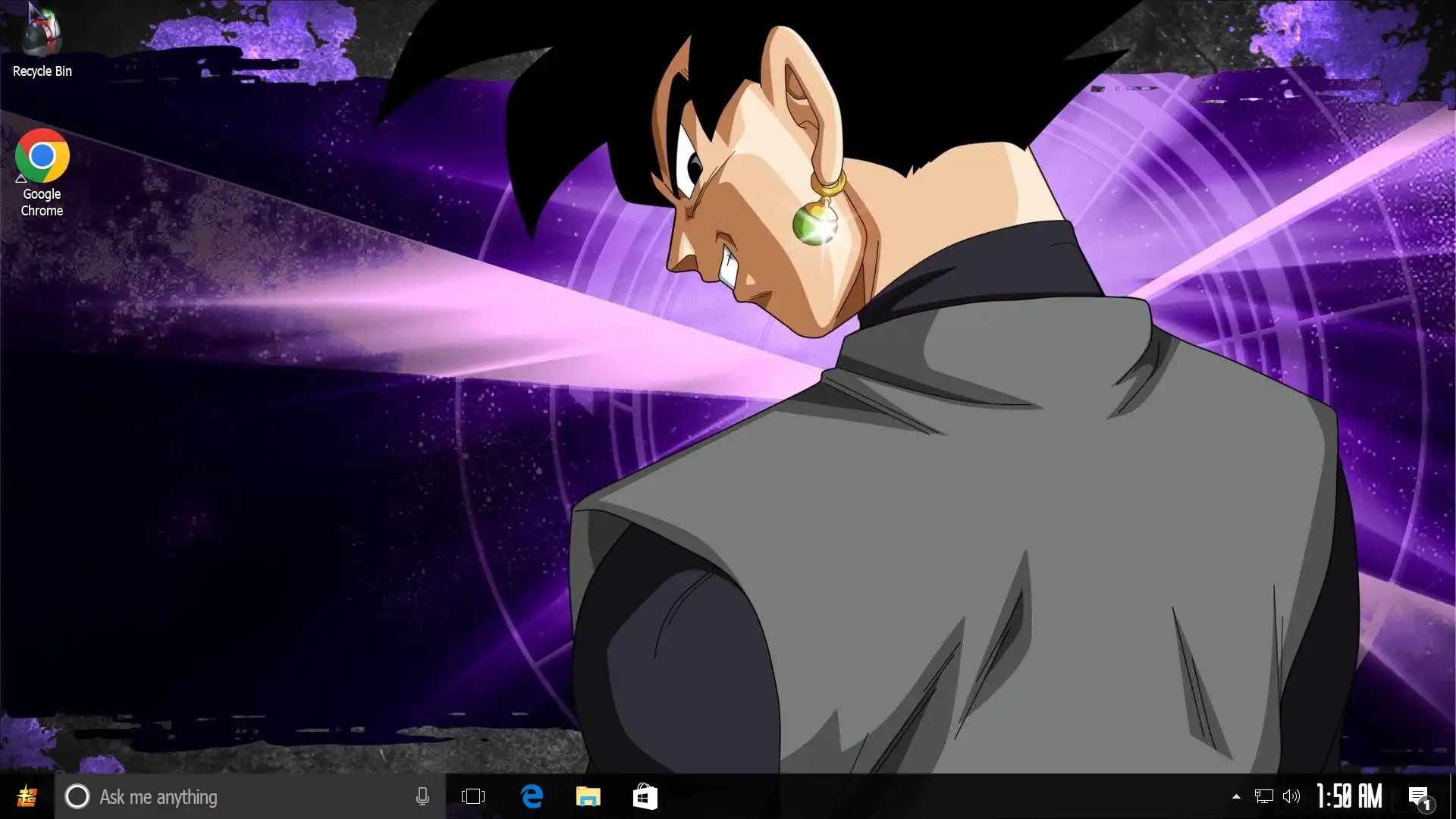Open the Recycle Bin desktop icon
1456x819 pixels.
point(42,32)
